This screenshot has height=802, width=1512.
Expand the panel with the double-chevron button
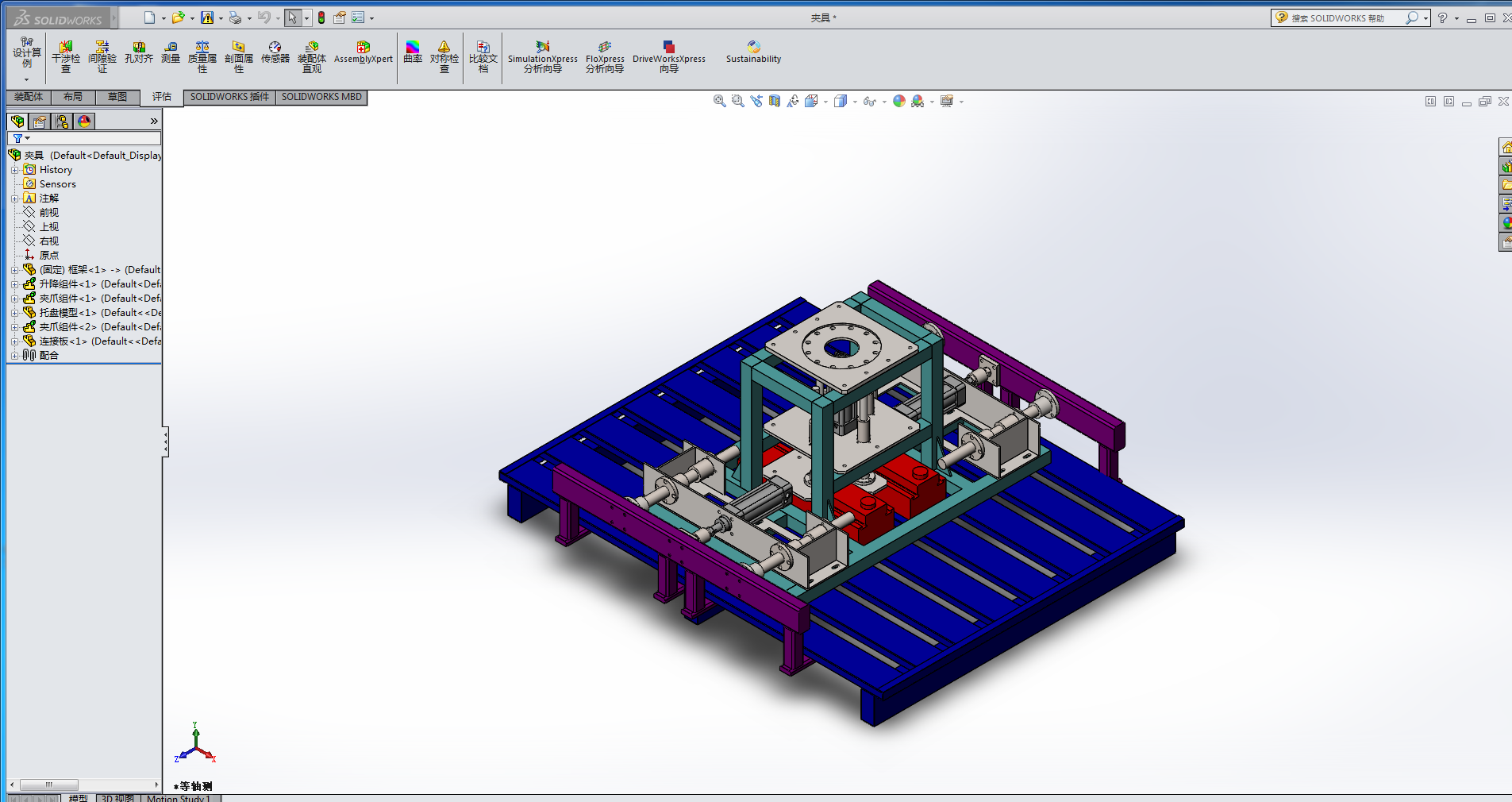(x=154, y=121)
